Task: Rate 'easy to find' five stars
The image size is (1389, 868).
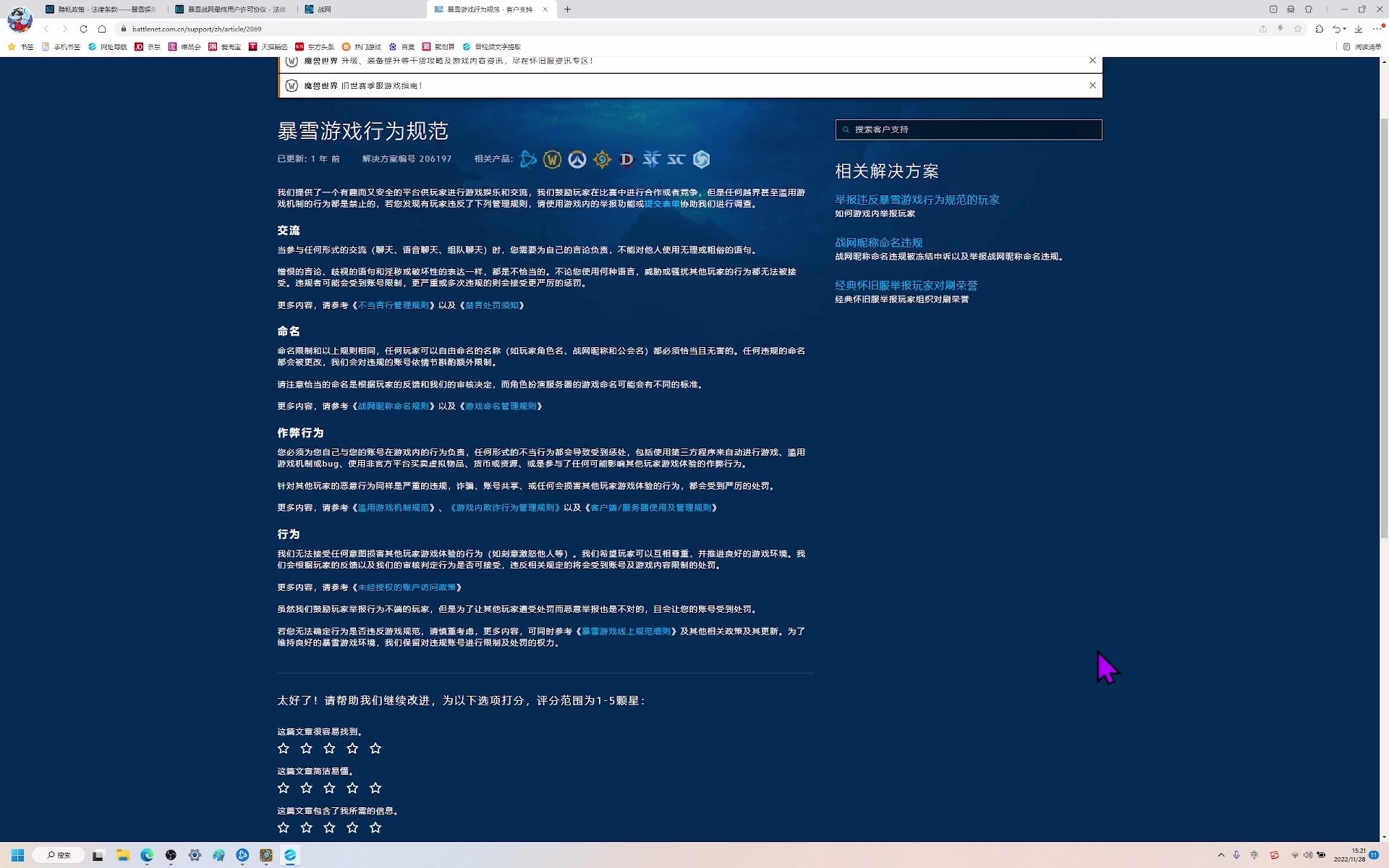Action: pyautogui.click(x=375, y=749)
